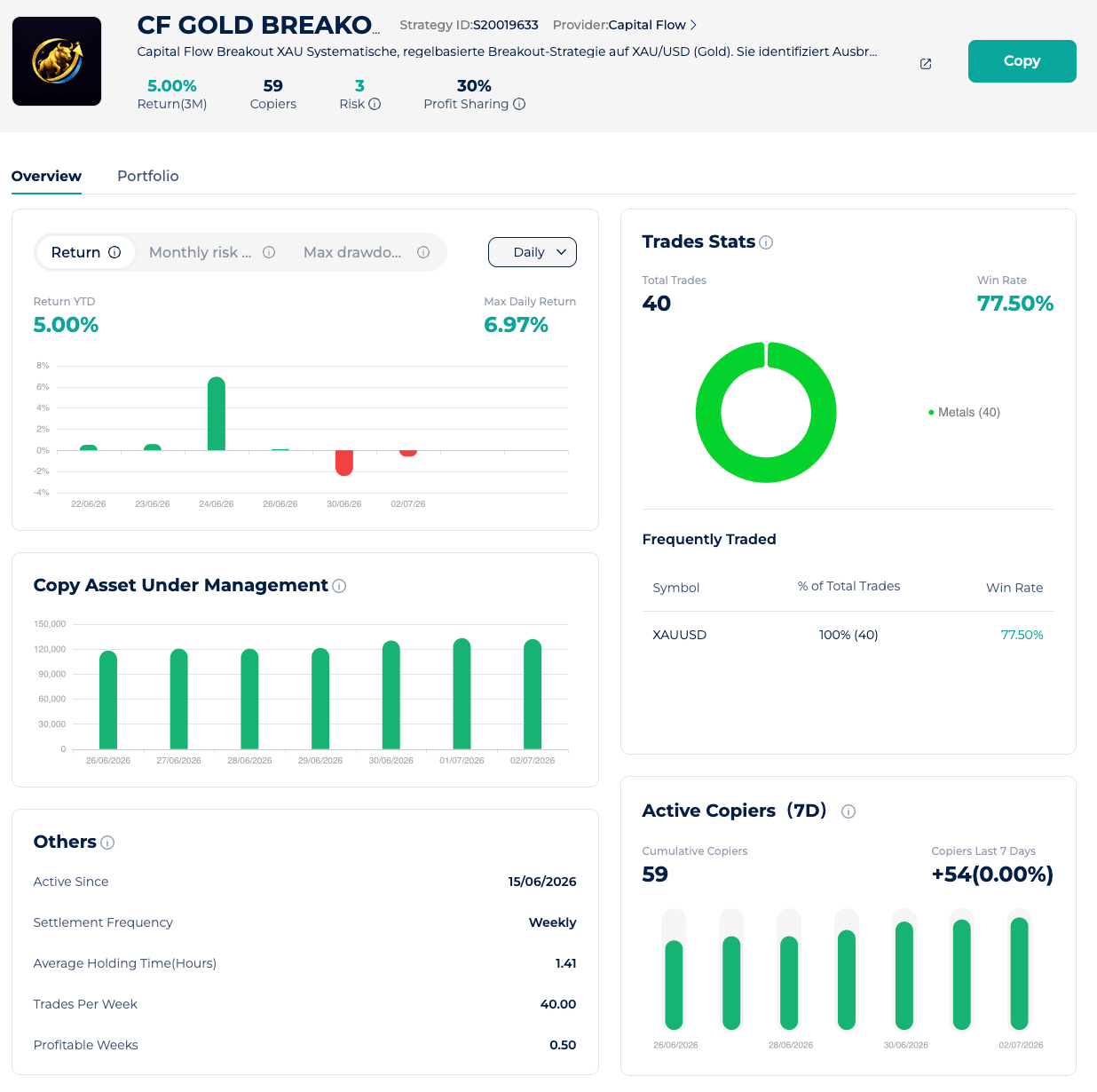The image size is (1097, 1092).
Task: Select the Max drawdown chart tab
Action: (x=366, y=252)
